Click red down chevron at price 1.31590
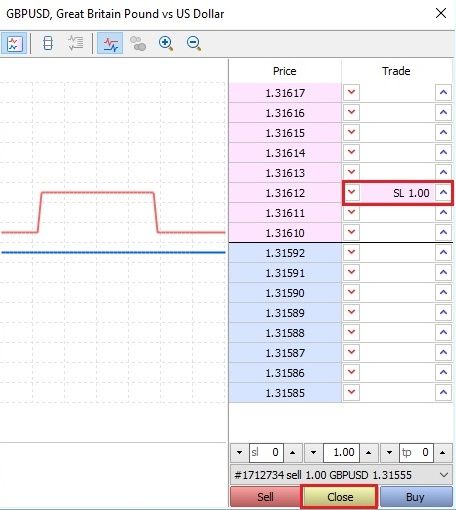Screen dimensions: 456x510 [x=351, y=292]
